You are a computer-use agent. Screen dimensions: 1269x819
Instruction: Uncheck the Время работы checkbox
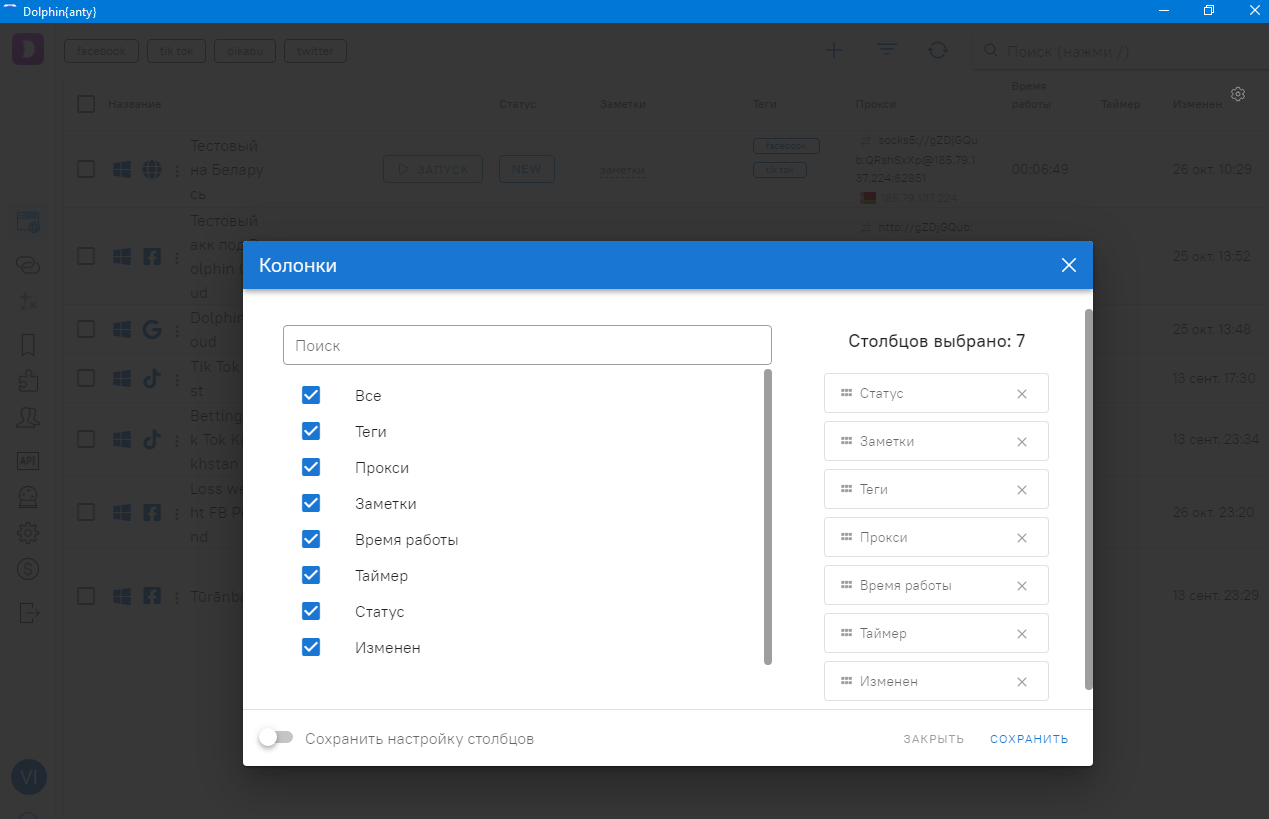pyautogui.click(x=311, y=539)
